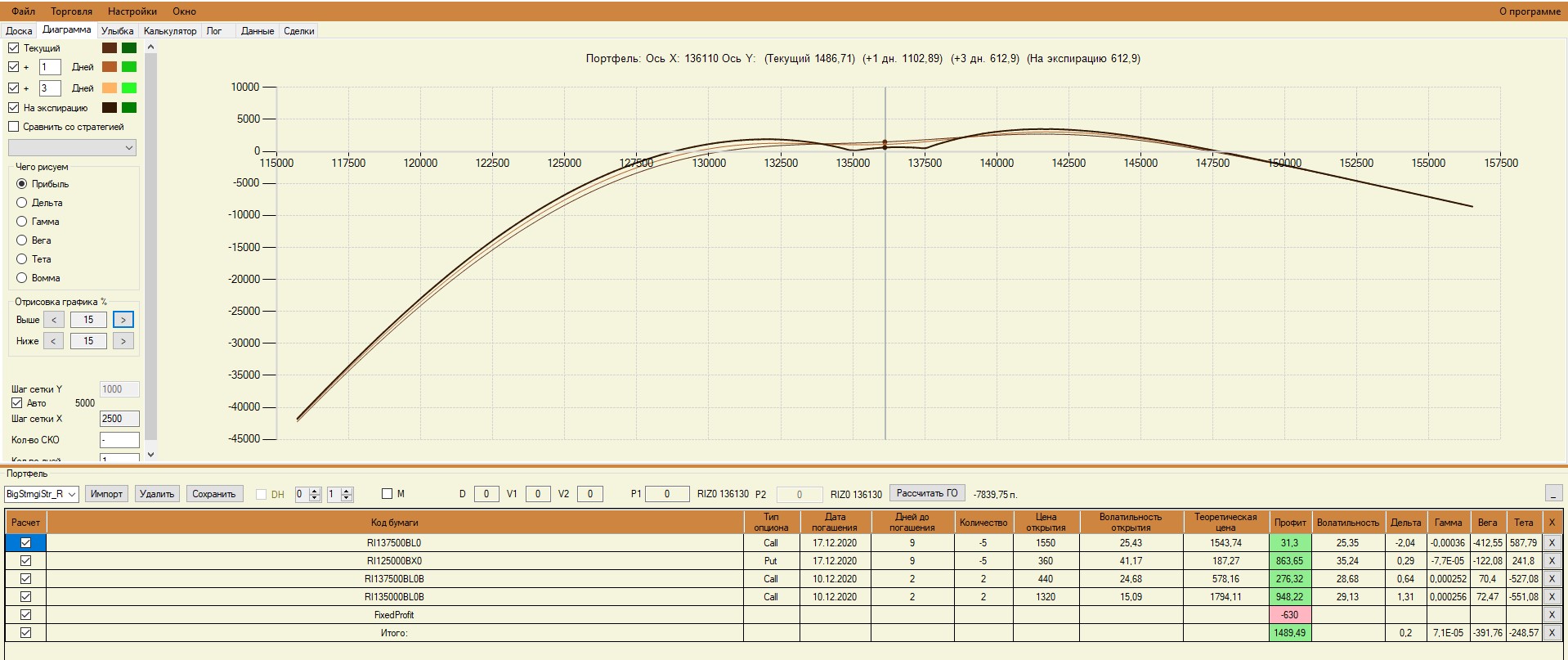This screenshot has width=1568, height=660.
Task: Open the BigStrngiStr_R portfolio dropdown
Action: point(42,494)
